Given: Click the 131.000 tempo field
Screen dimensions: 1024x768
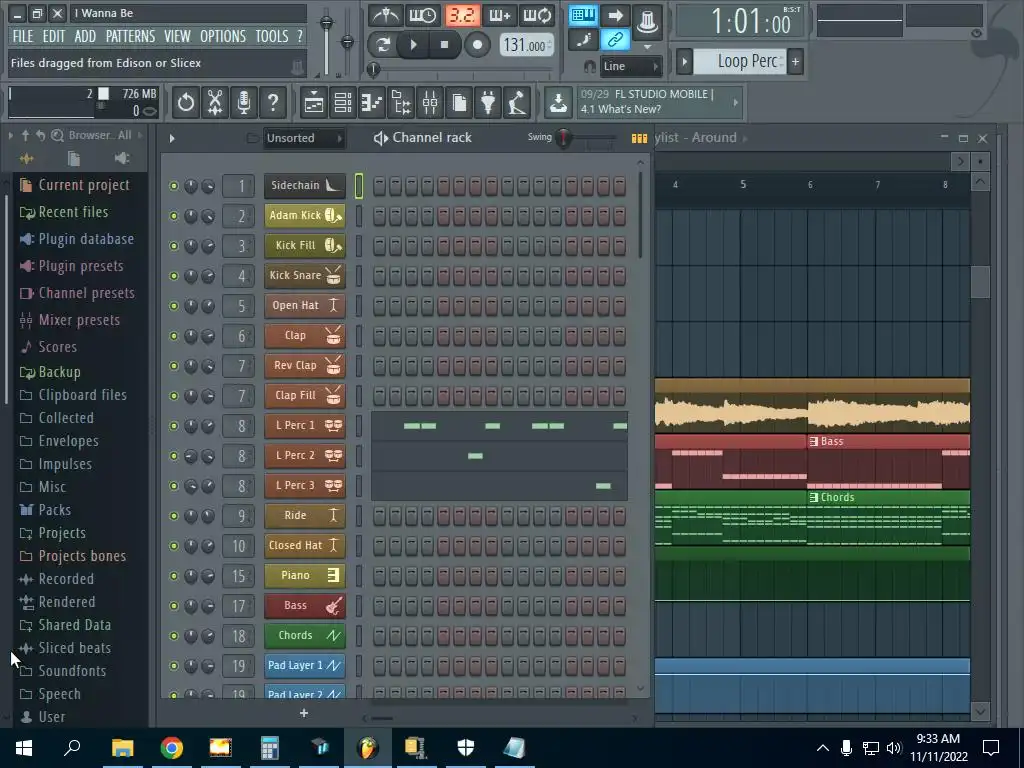Looking at the screenshot, I should 526,45.
